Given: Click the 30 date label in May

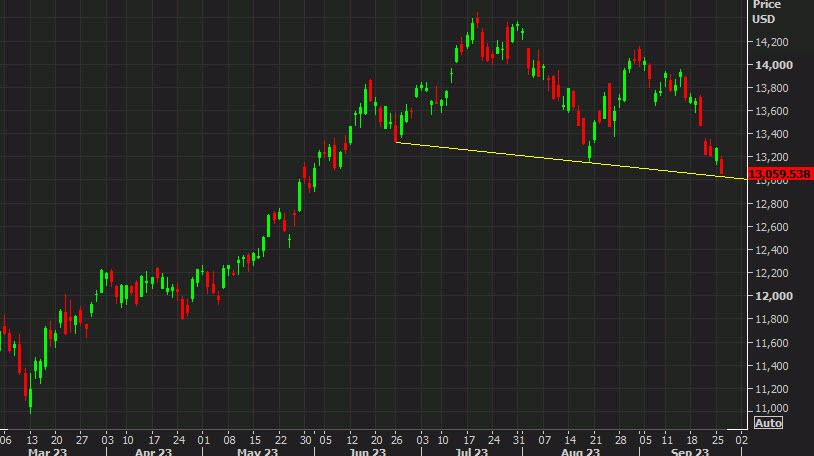Looking at the screenshot, I should [x=306, y=440].
